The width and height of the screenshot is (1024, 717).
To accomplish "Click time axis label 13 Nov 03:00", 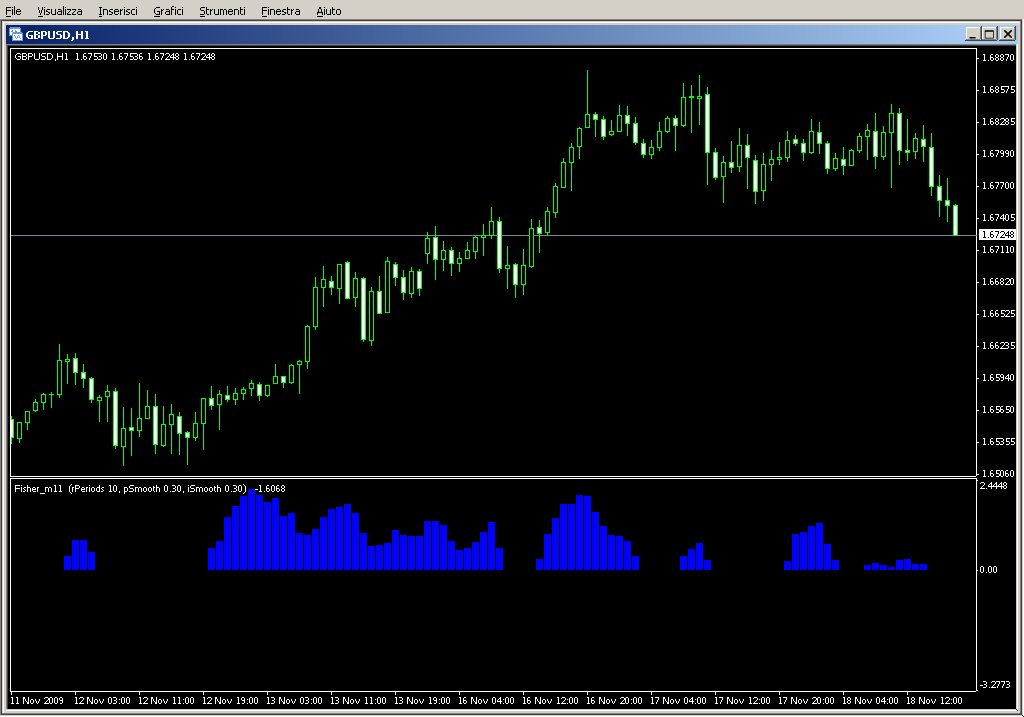I will pyautogui.click(x=294, y=701).
